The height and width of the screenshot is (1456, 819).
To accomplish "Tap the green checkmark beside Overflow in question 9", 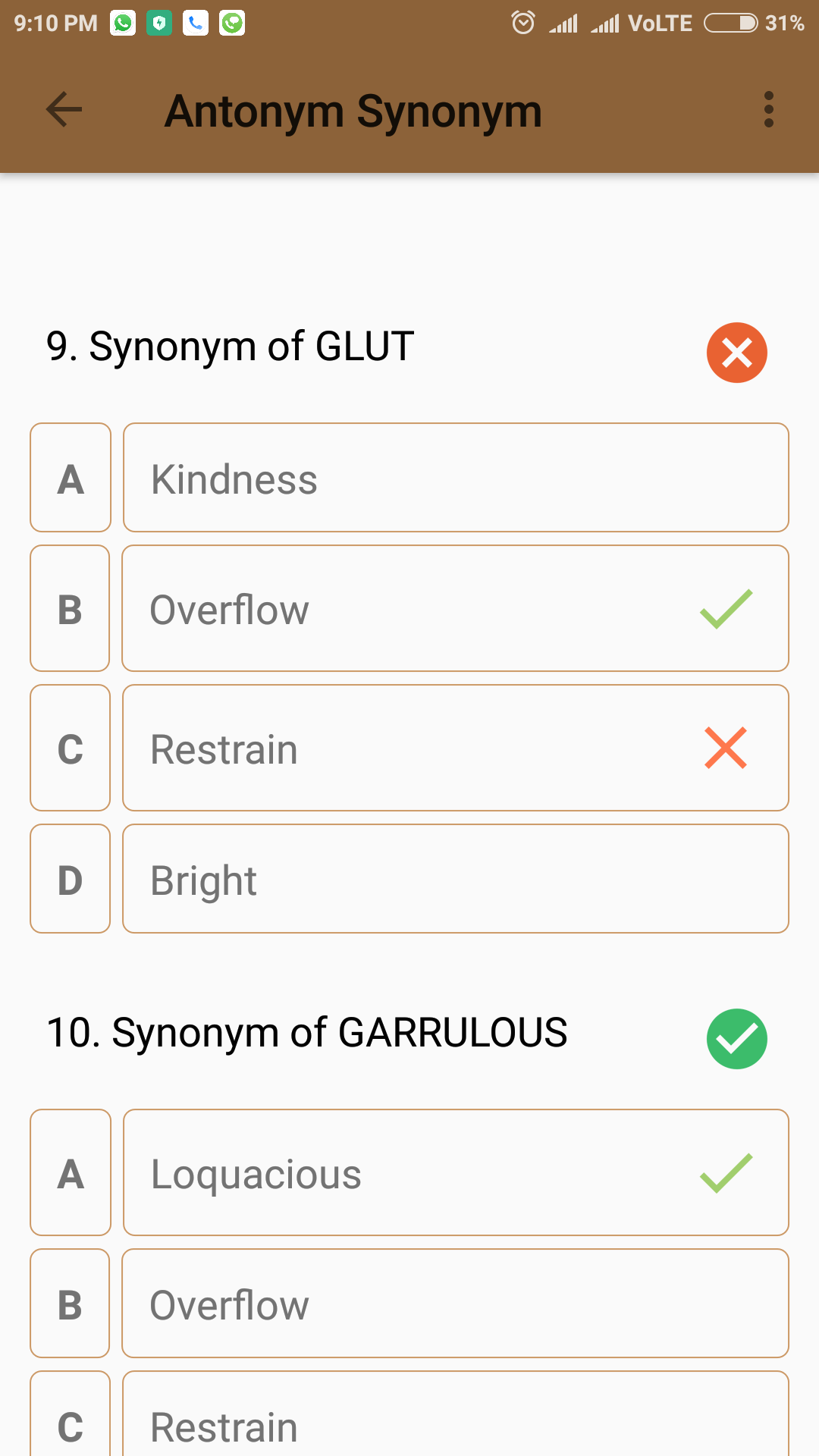I will pyautogui.click(x=726, y=609).
